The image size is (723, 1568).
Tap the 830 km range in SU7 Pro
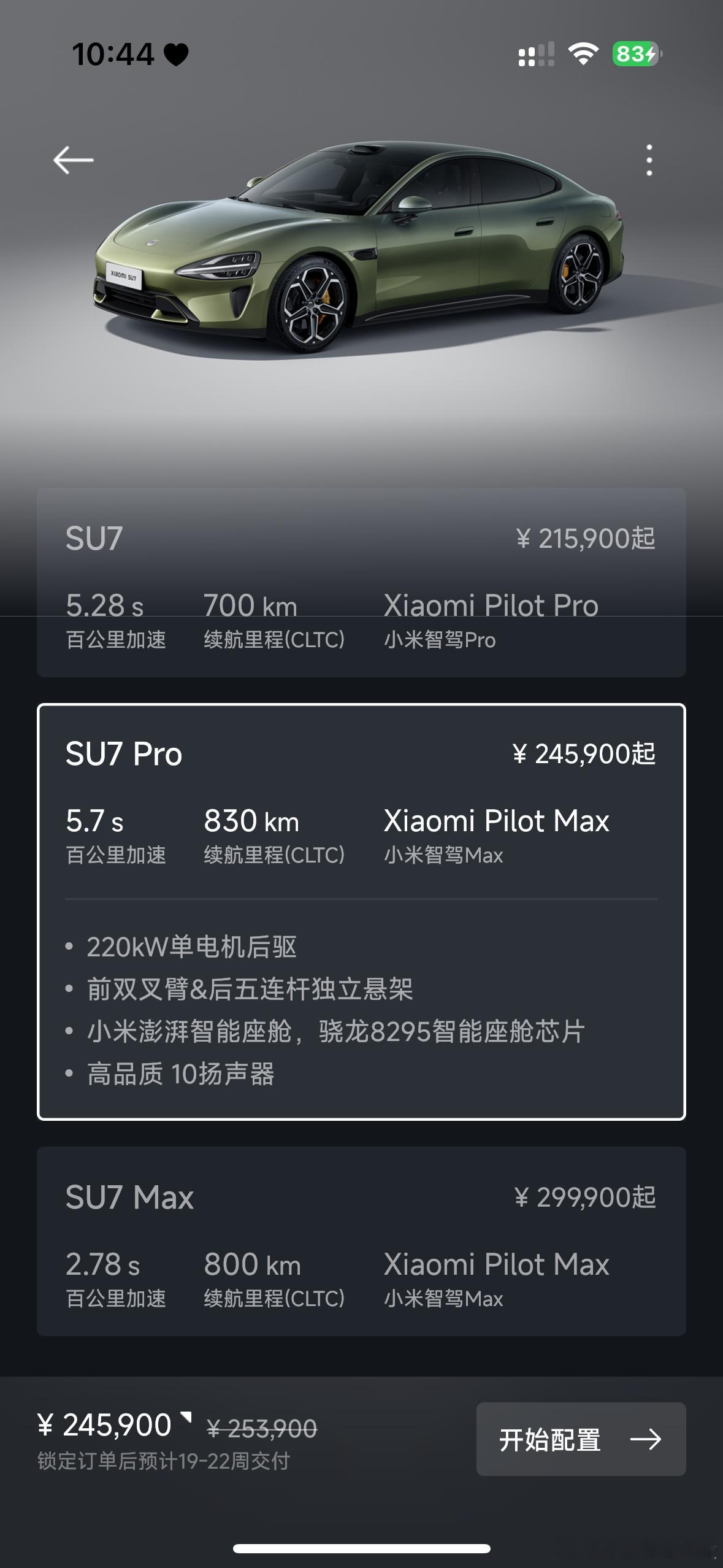[251, 821]
